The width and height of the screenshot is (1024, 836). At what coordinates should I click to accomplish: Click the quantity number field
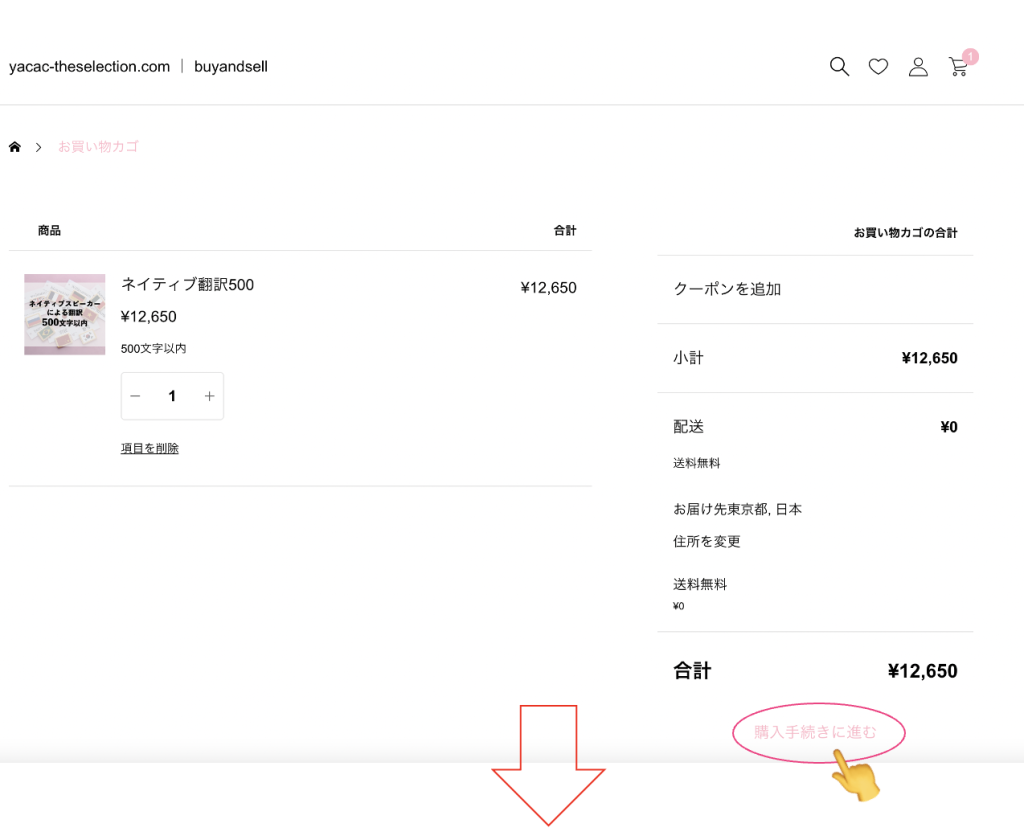tap(172, 396)
